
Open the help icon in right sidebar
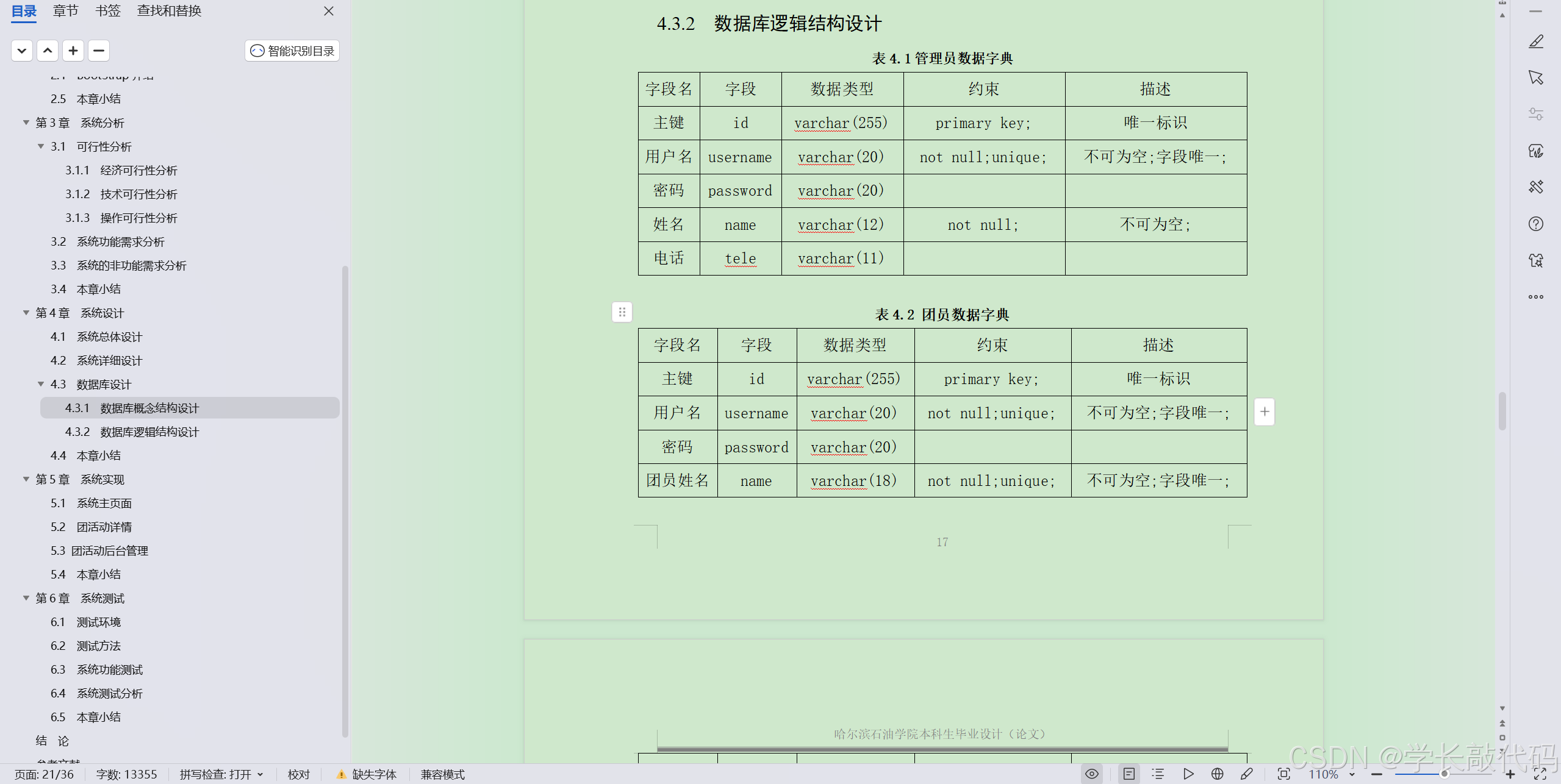click(x=1536, y=223)
